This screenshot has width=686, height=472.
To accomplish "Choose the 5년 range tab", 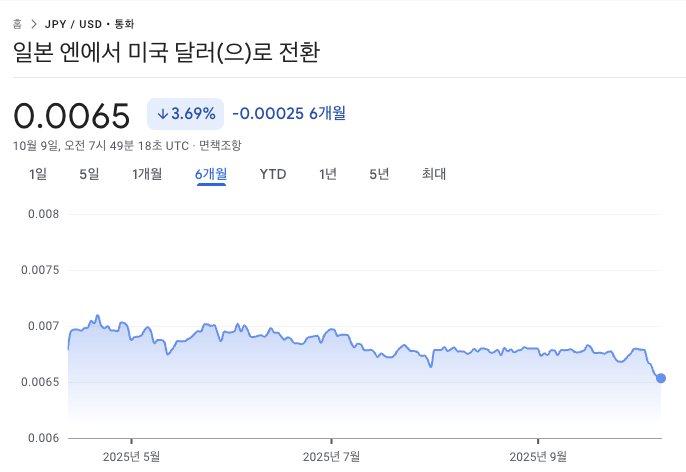I will pos(379,174).
